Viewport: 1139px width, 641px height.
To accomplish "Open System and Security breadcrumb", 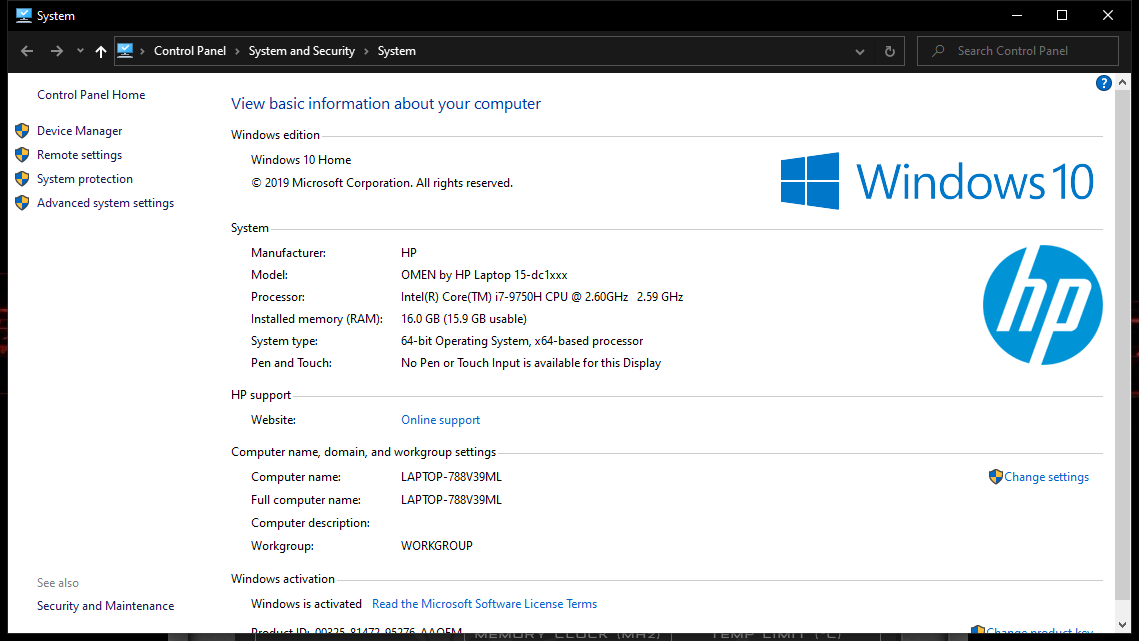I will (x=301, y=51).
